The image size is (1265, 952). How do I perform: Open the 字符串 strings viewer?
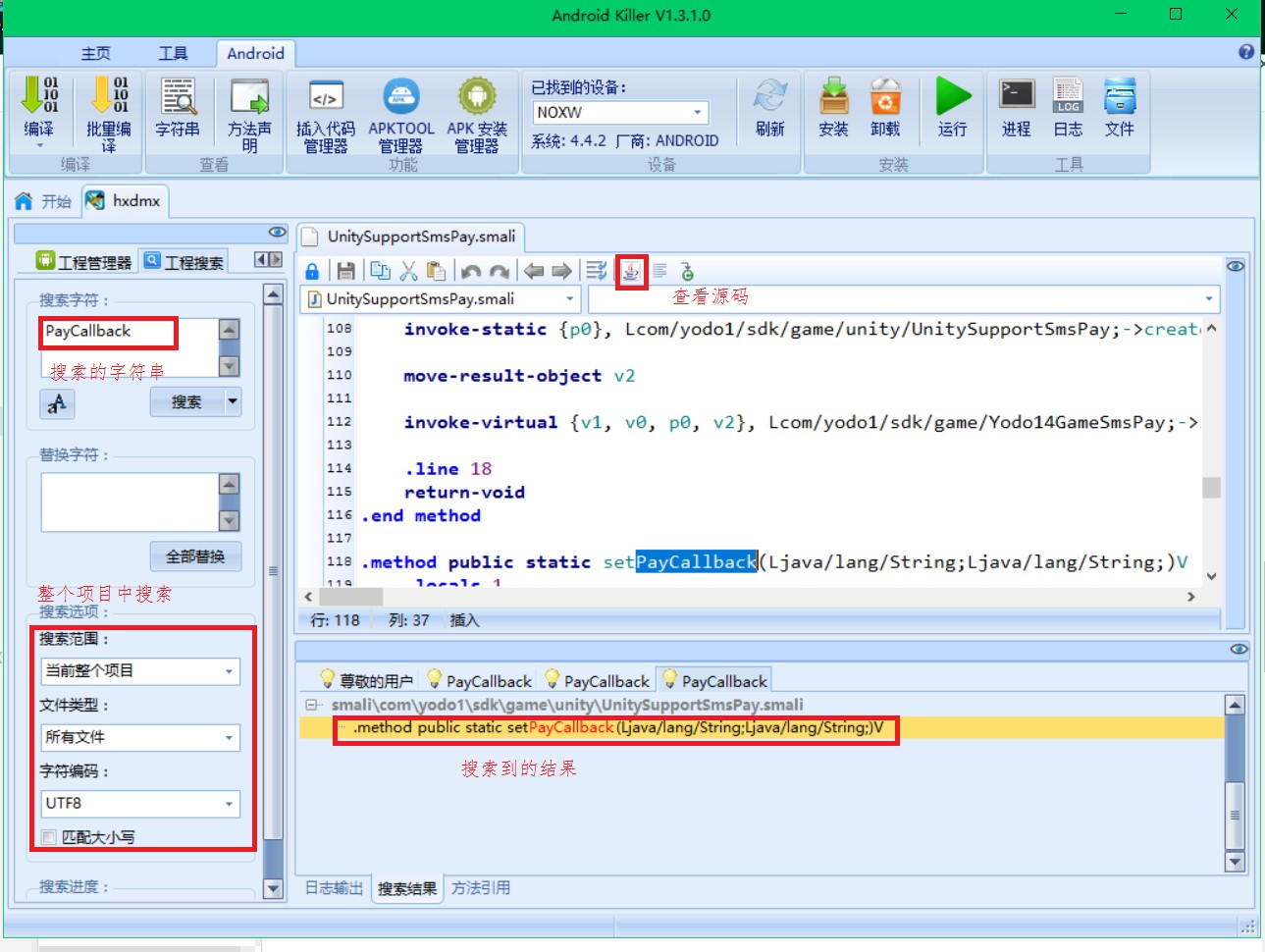pos(178,96)
